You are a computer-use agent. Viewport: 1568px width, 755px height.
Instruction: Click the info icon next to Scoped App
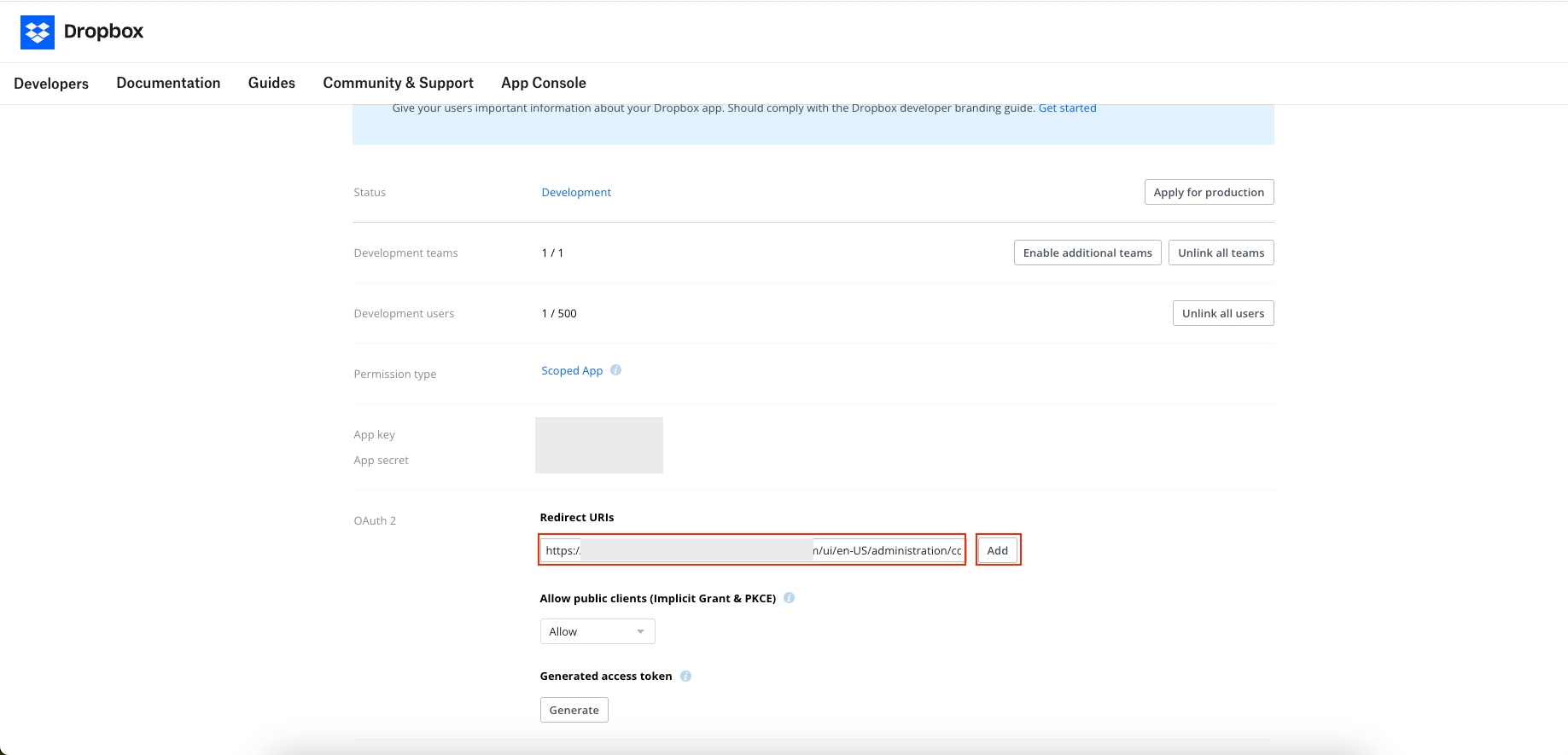616,370
